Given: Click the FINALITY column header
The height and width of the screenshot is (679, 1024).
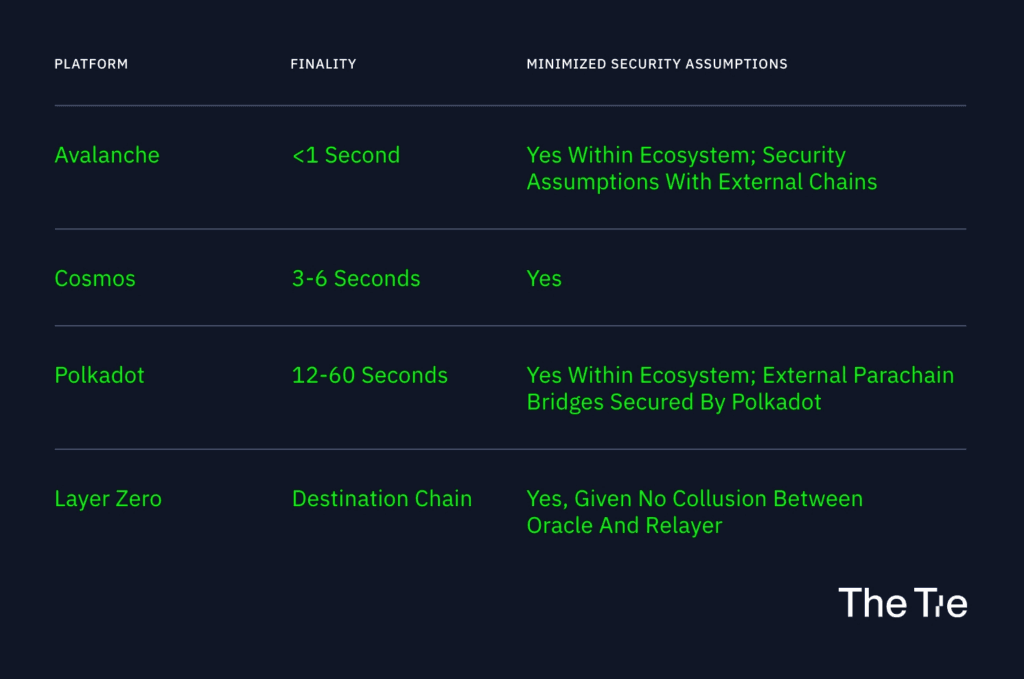Looking at the screenshot, I should (323, 64).
